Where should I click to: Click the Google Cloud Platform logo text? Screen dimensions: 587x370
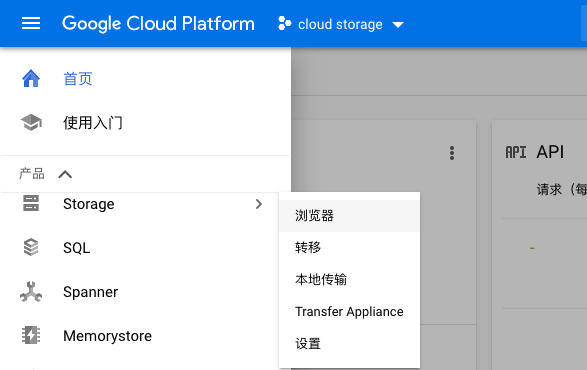(158, 24)
